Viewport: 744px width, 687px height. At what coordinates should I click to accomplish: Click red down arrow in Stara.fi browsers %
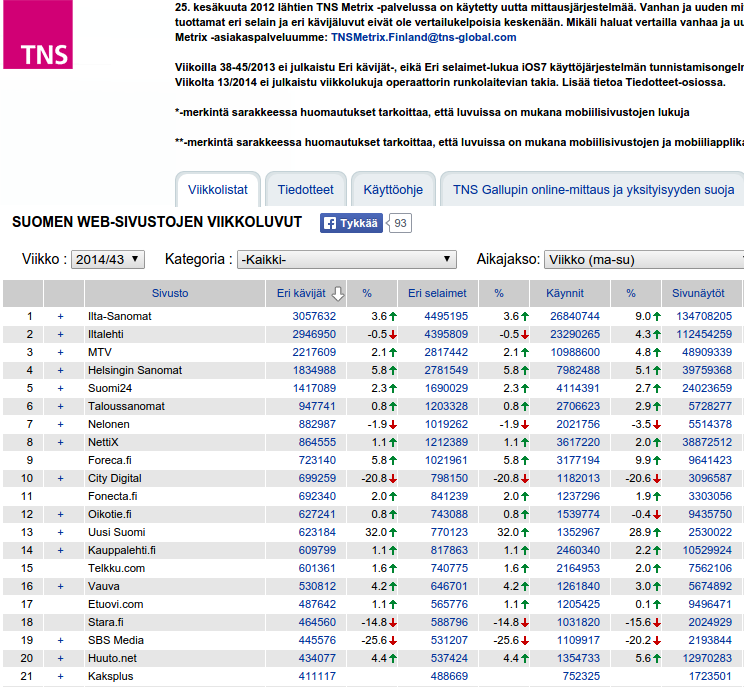(525, 623)
